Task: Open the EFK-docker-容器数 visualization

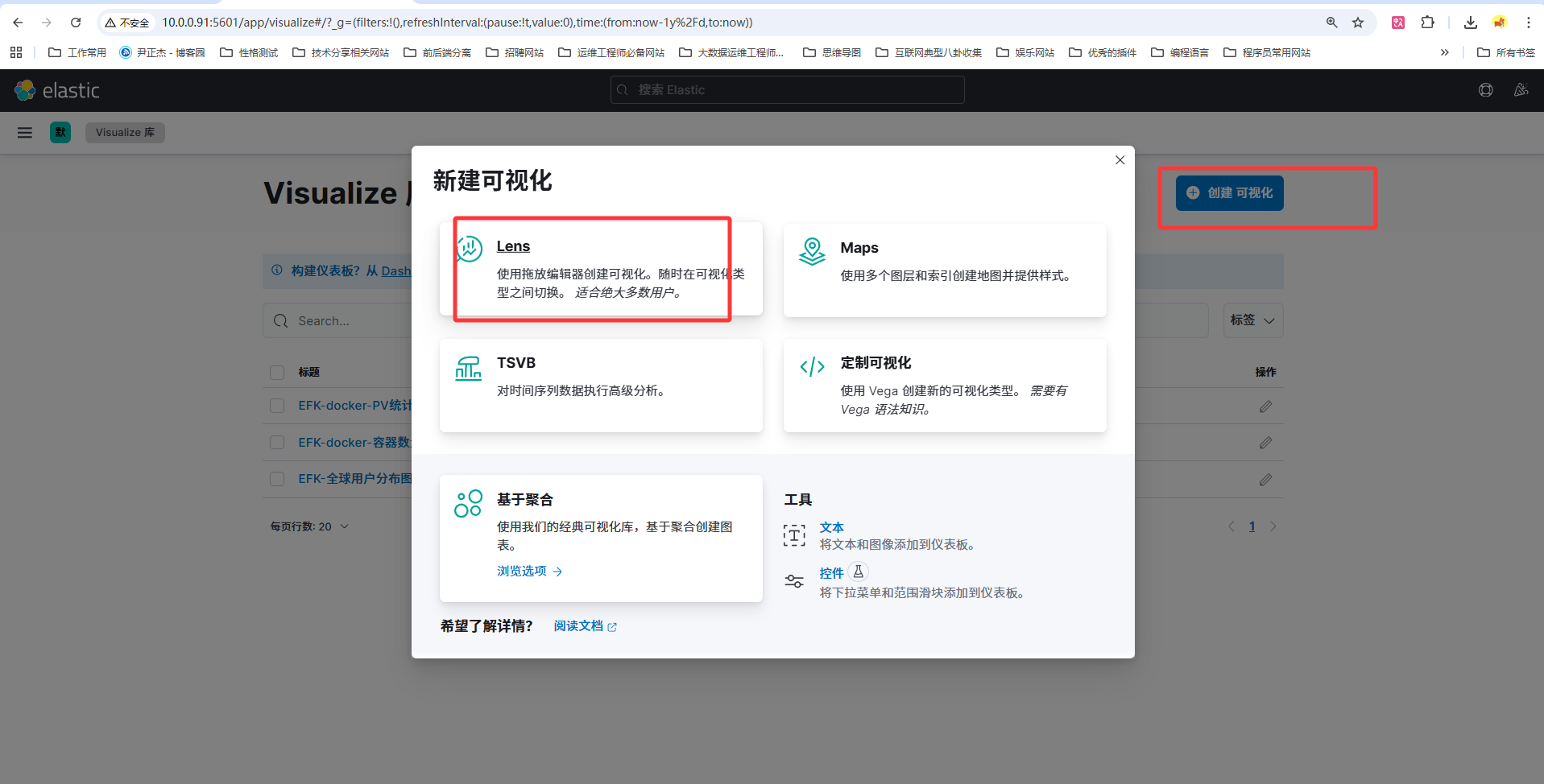Action: tap(354, 443)
